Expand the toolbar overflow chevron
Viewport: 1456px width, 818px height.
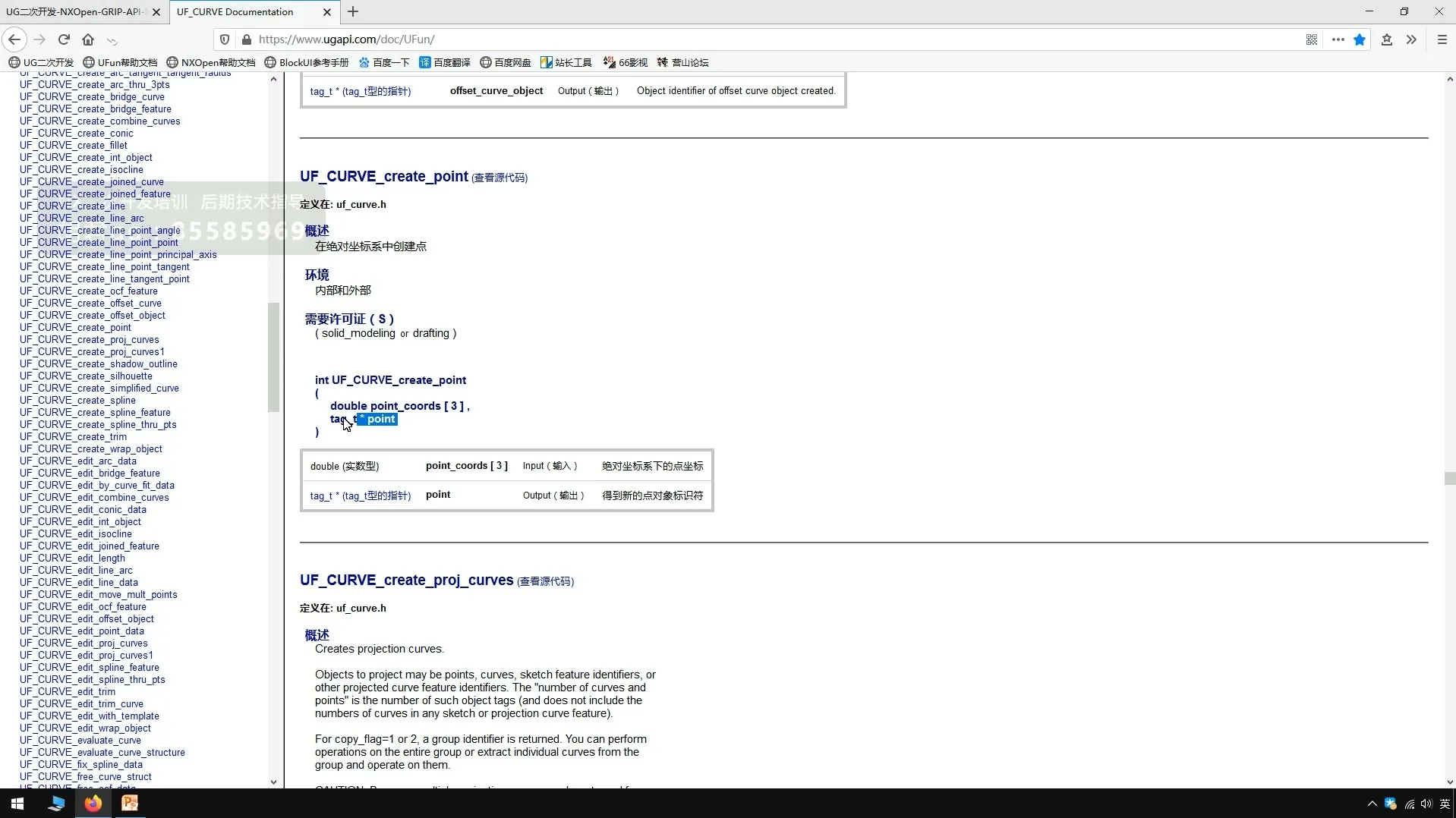[1411, 39]
